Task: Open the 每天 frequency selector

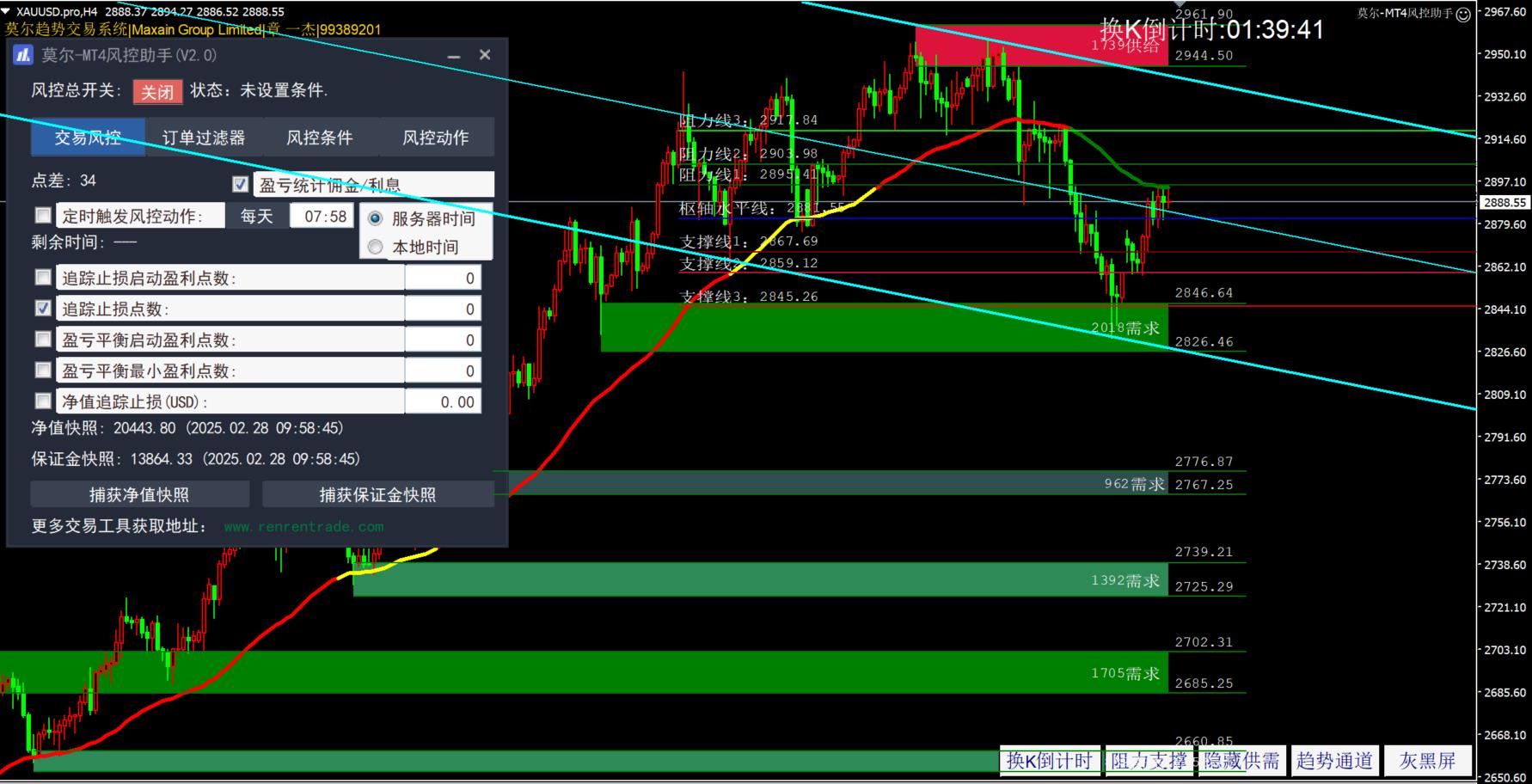Action: coord(256,216)
